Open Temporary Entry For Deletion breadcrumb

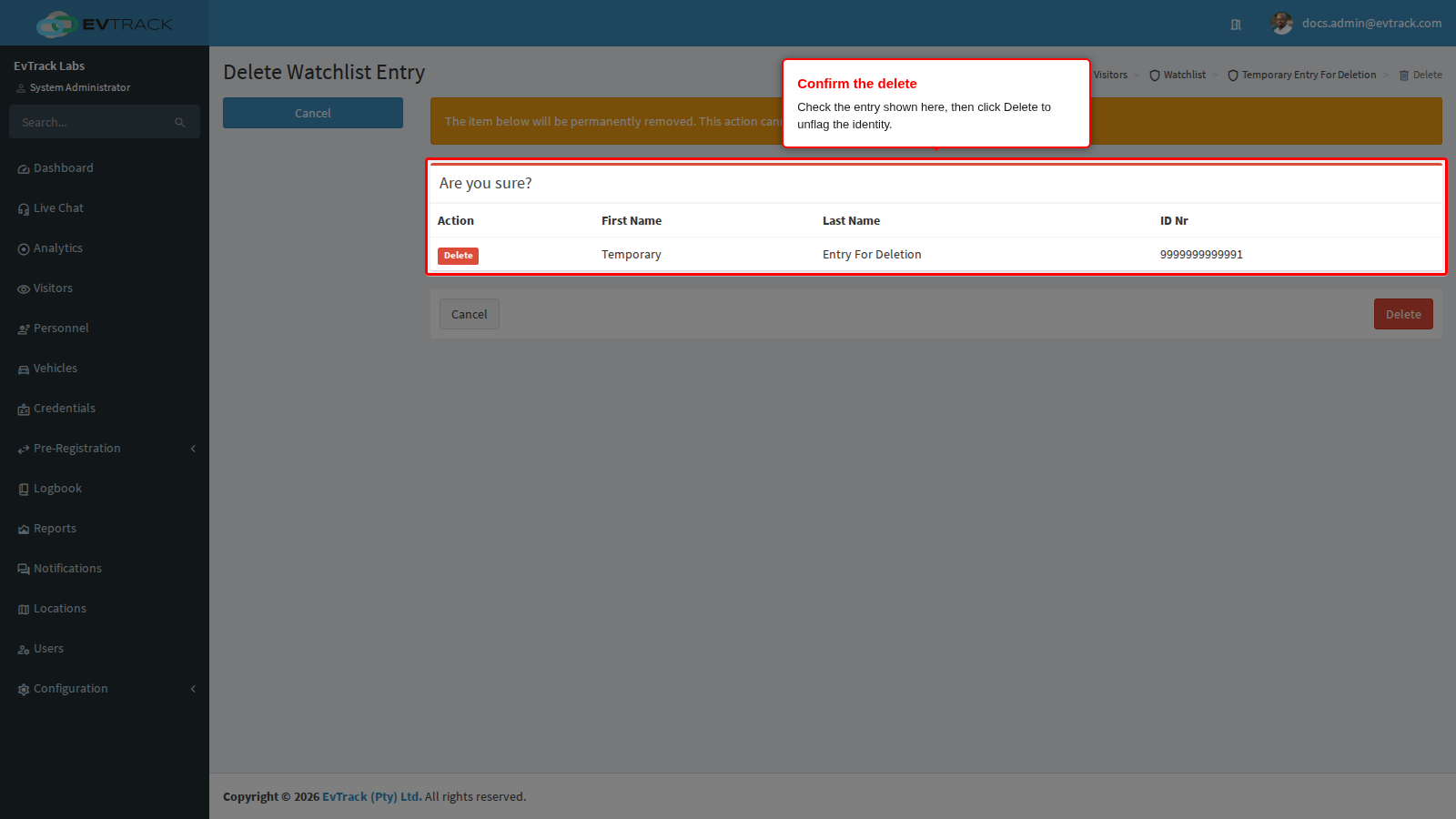[x=1302, y=75]
